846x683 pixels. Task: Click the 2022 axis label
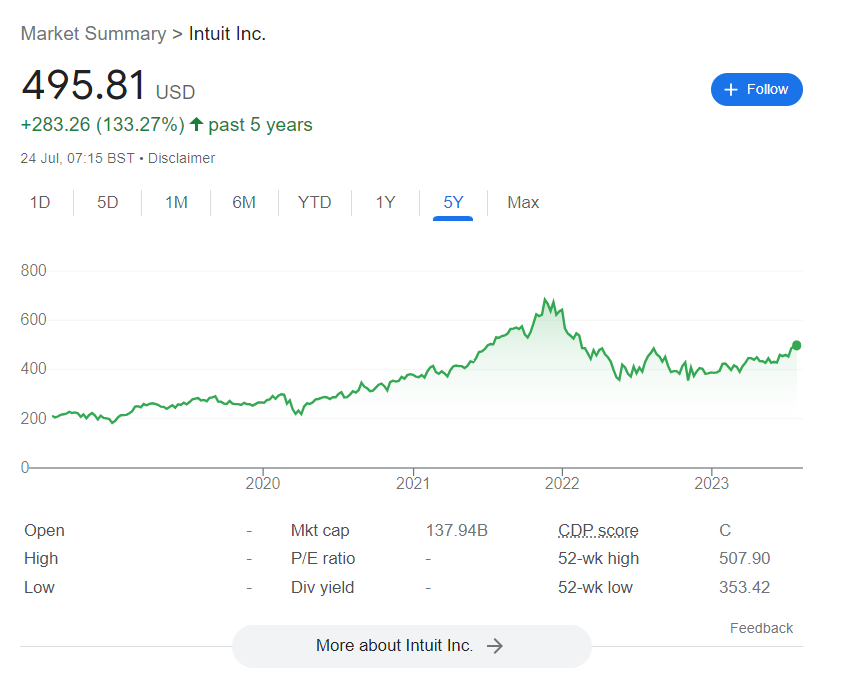pyautogui.click(x=562, y=483)
